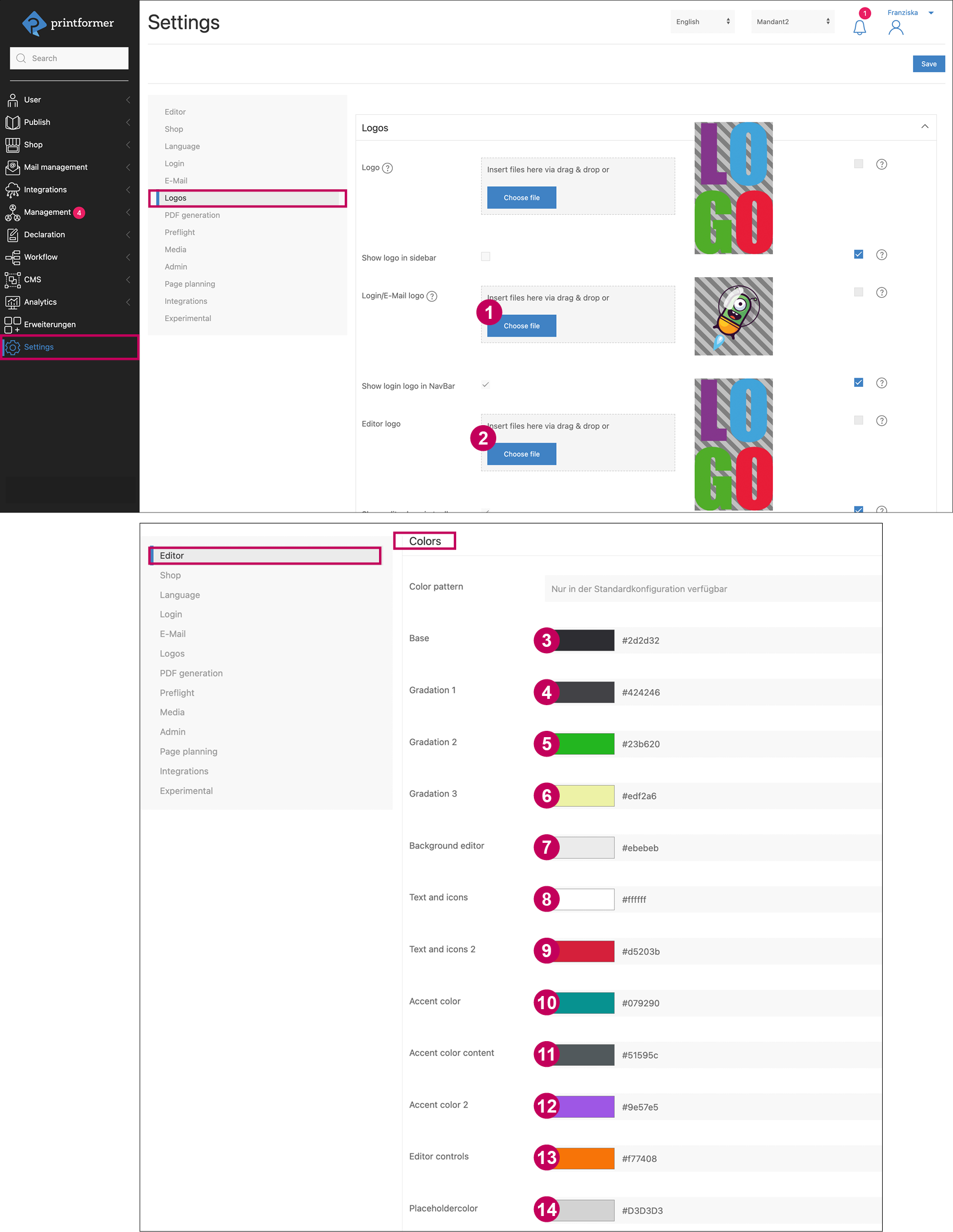Open the help tooltip next to Login/E-Mail logo
This screenshot has width=953, height=1232.
point(433,296)
